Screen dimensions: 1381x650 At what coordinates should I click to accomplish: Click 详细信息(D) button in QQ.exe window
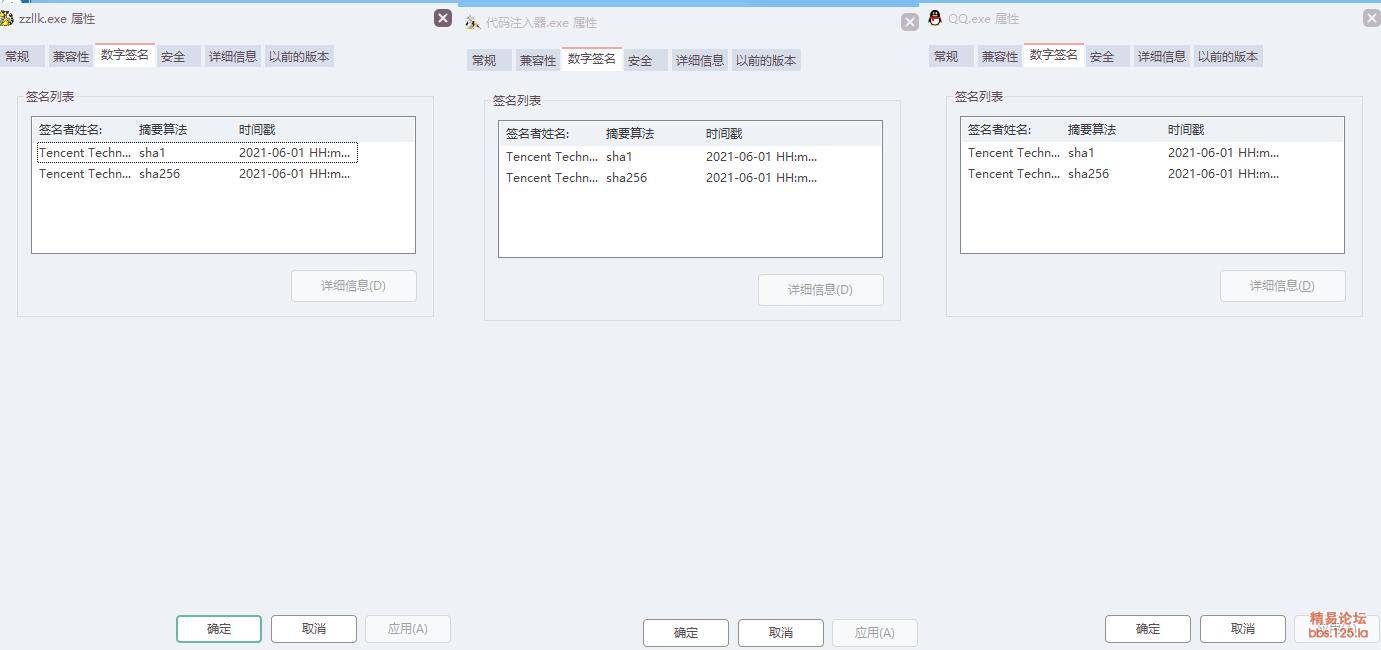pyautogui.click(x=1283, y=286)
